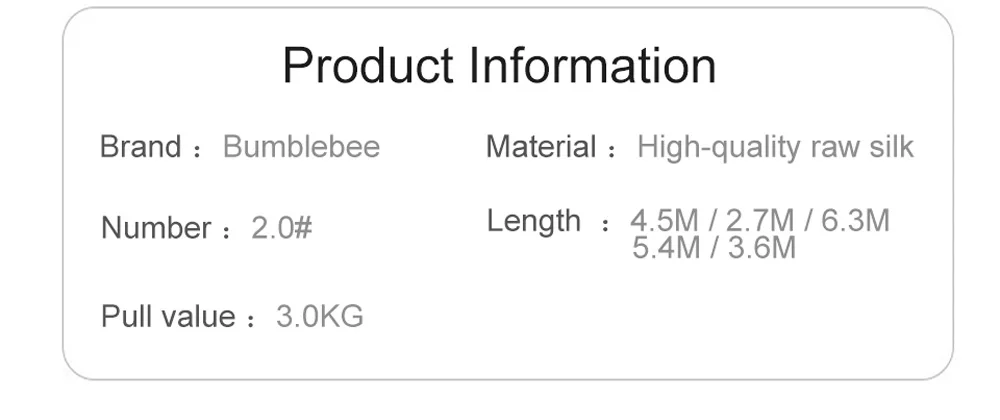Viewport: 1000px width, 420px height.
Task: Click the colon after Brand
Action: pos(197,151)
